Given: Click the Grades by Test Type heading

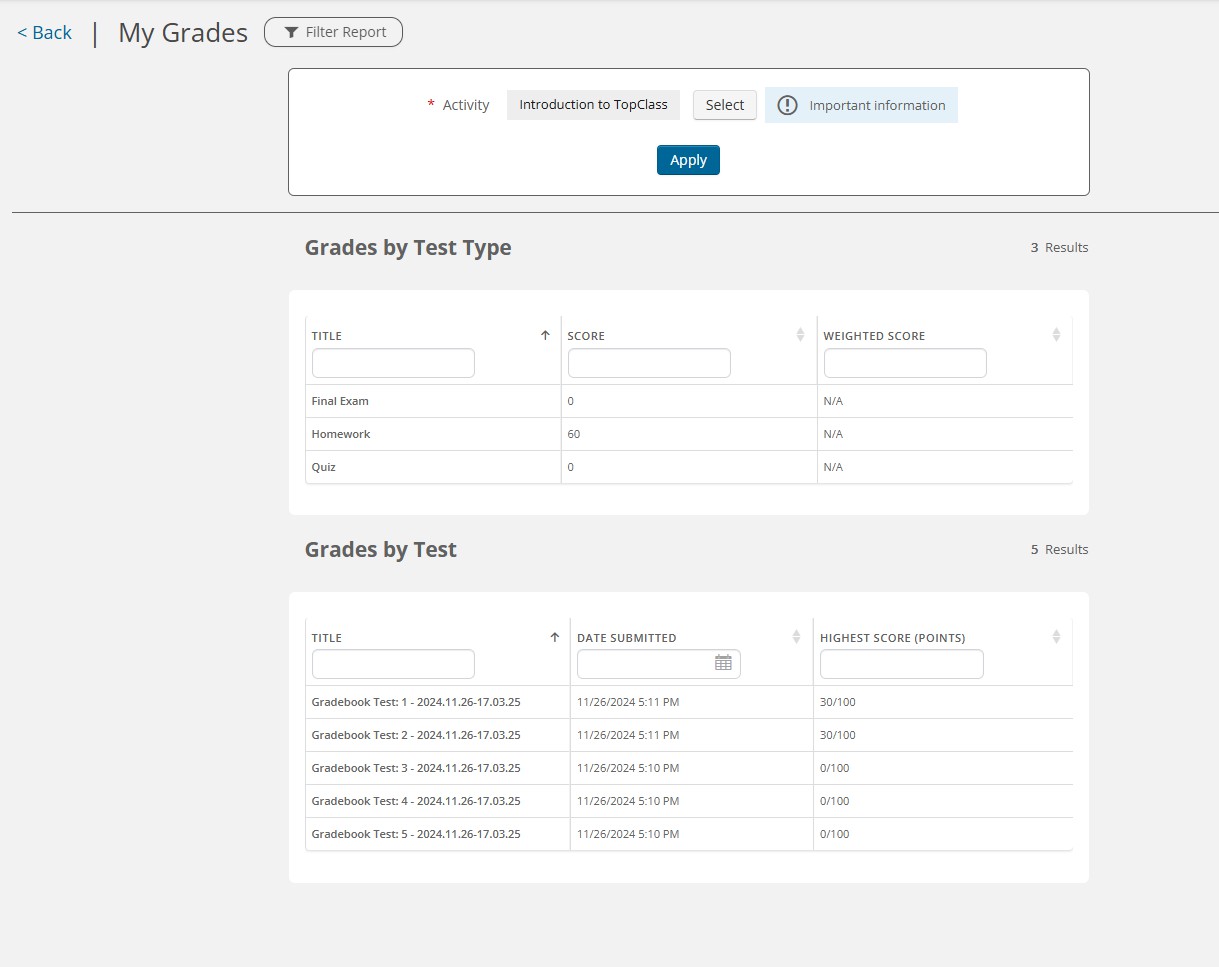Looking at the screenshot, I should pos(408,248).
